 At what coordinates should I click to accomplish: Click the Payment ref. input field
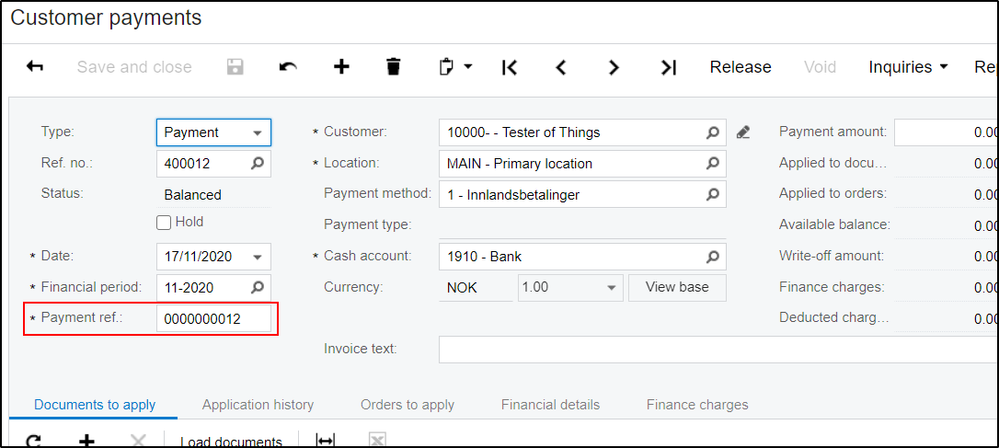(213, 319)
